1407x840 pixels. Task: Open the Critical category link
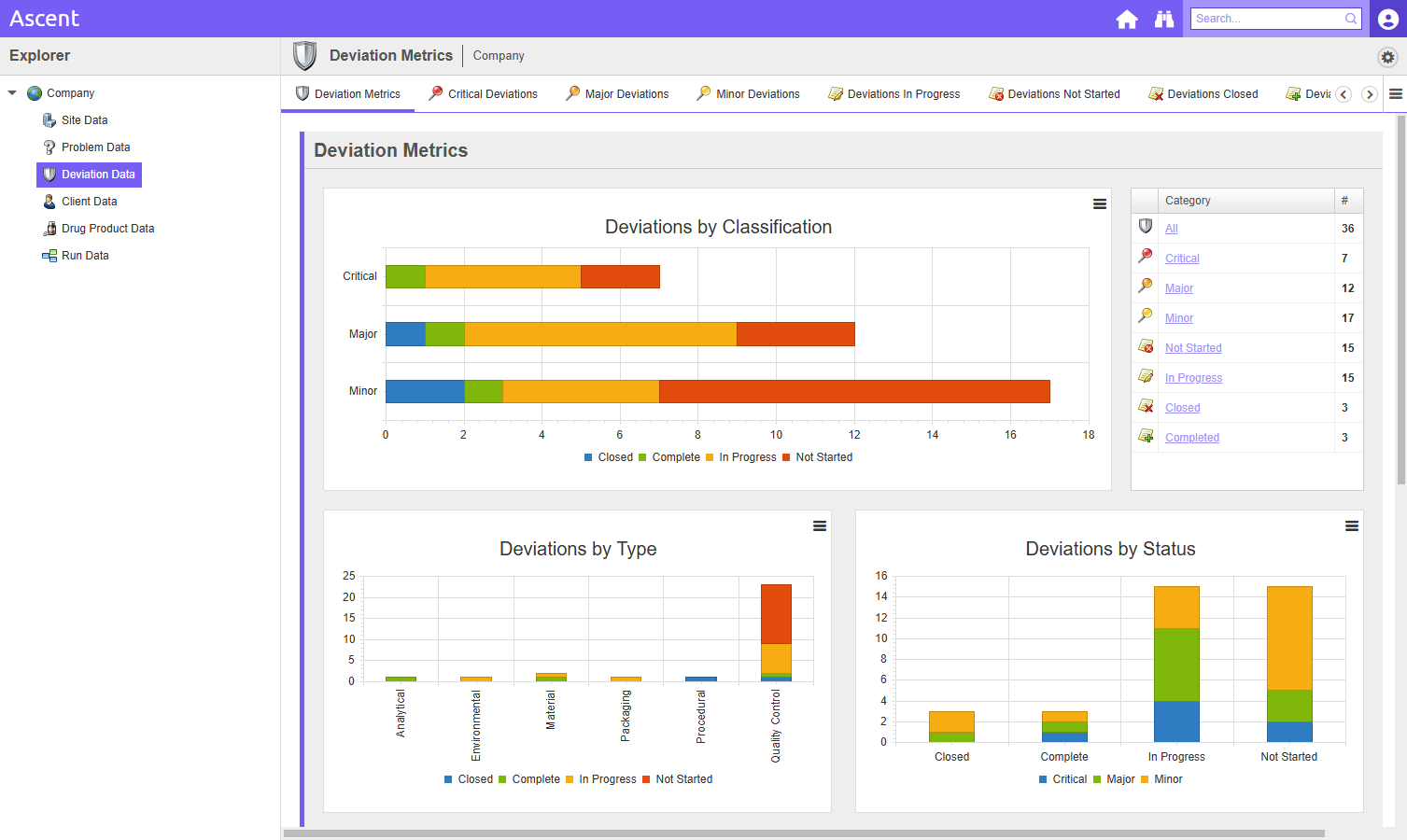[1182, 259]
